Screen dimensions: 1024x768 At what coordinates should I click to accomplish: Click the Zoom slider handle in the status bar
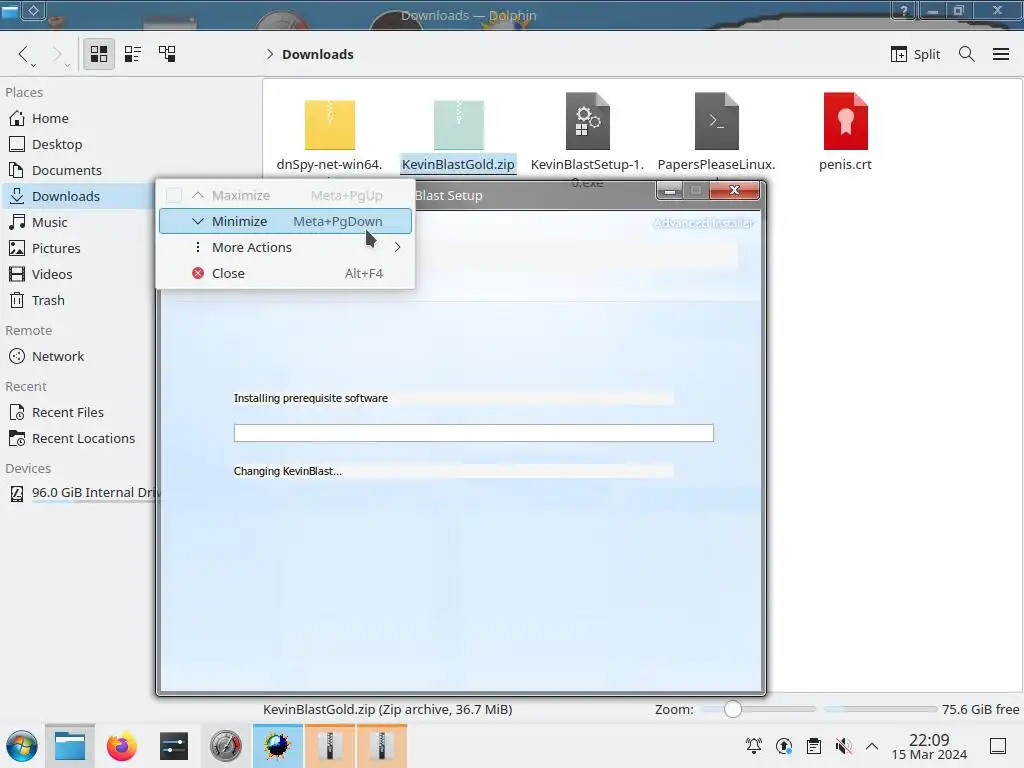pyautogui.click(x=733, y=709)
